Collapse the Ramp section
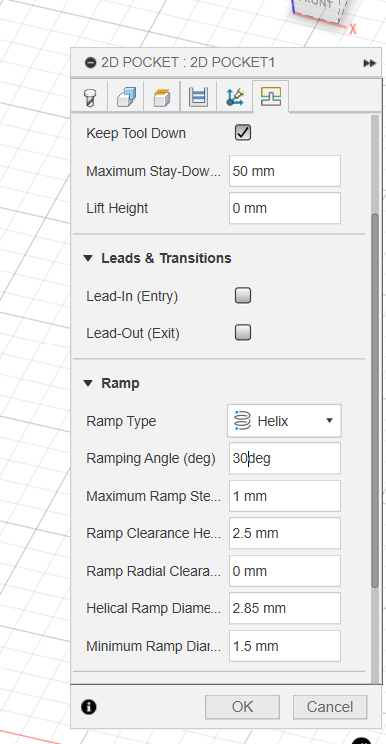Viewport: 386px width, 744px height. 88,383
